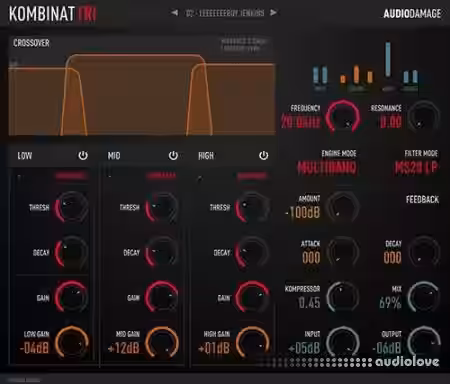Click the High band label

tap(206, 156)
